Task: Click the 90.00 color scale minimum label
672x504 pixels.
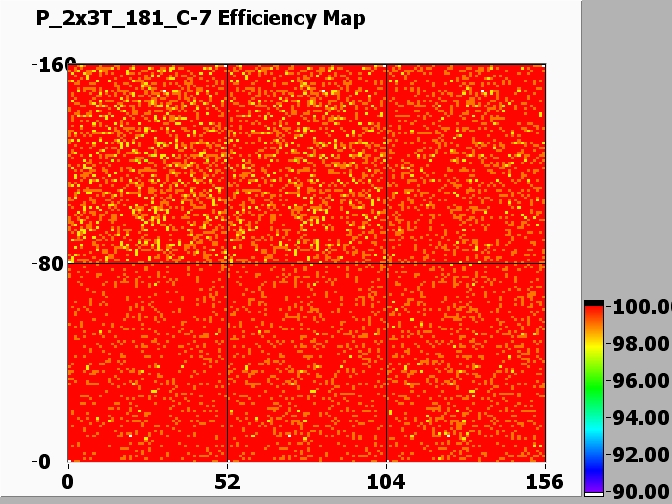Action: point(640,490)
